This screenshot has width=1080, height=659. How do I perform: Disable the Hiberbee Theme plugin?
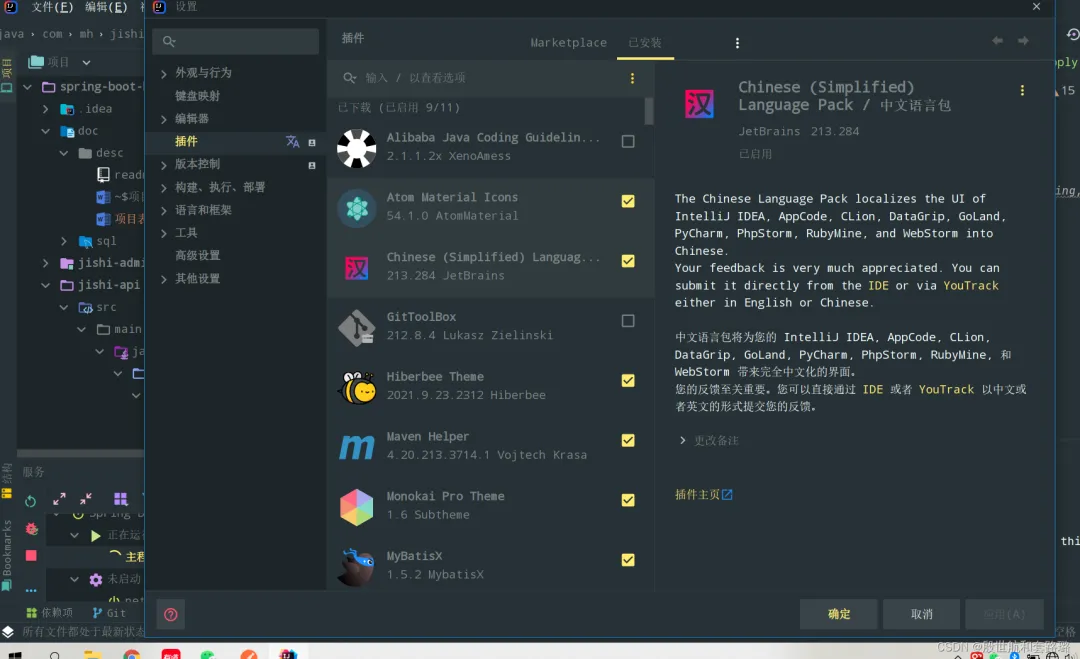[627, 381]
